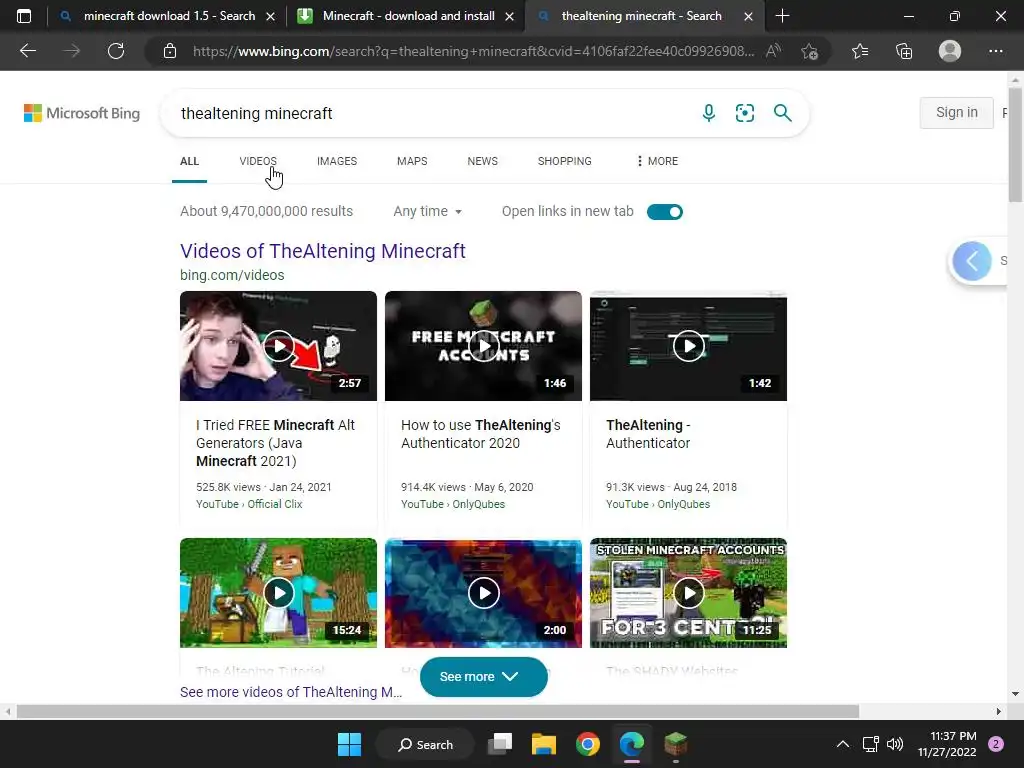Click the horizontal scrollbar right arrow
Viewport: 1024px width, 768px height.
[x=998, y=711]
